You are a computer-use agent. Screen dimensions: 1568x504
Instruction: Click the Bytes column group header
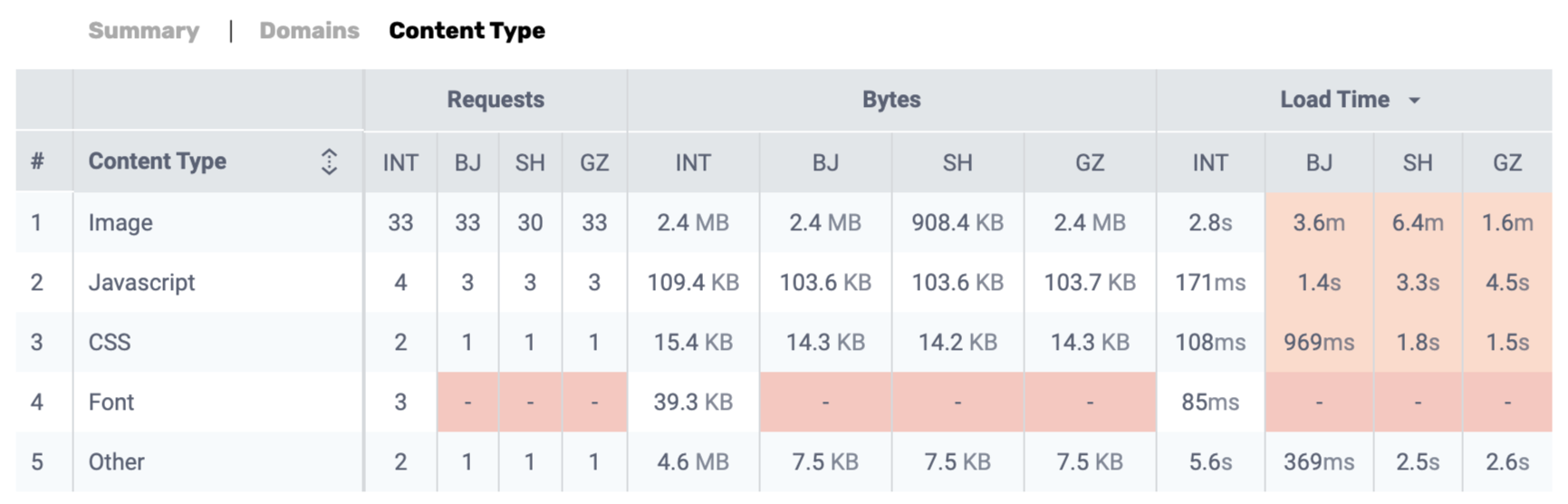click(x=890, y=100)
